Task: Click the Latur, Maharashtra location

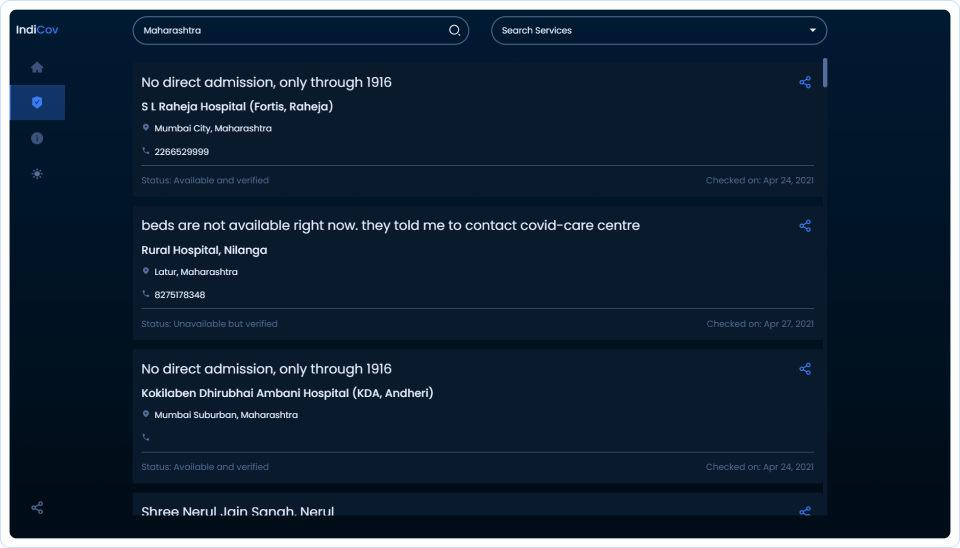Action: pos(195,272)
